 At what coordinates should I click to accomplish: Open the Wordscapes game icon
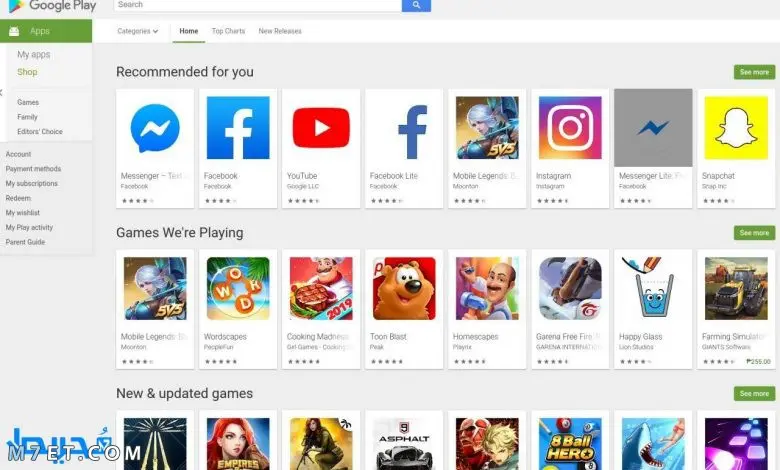point(238,288)
